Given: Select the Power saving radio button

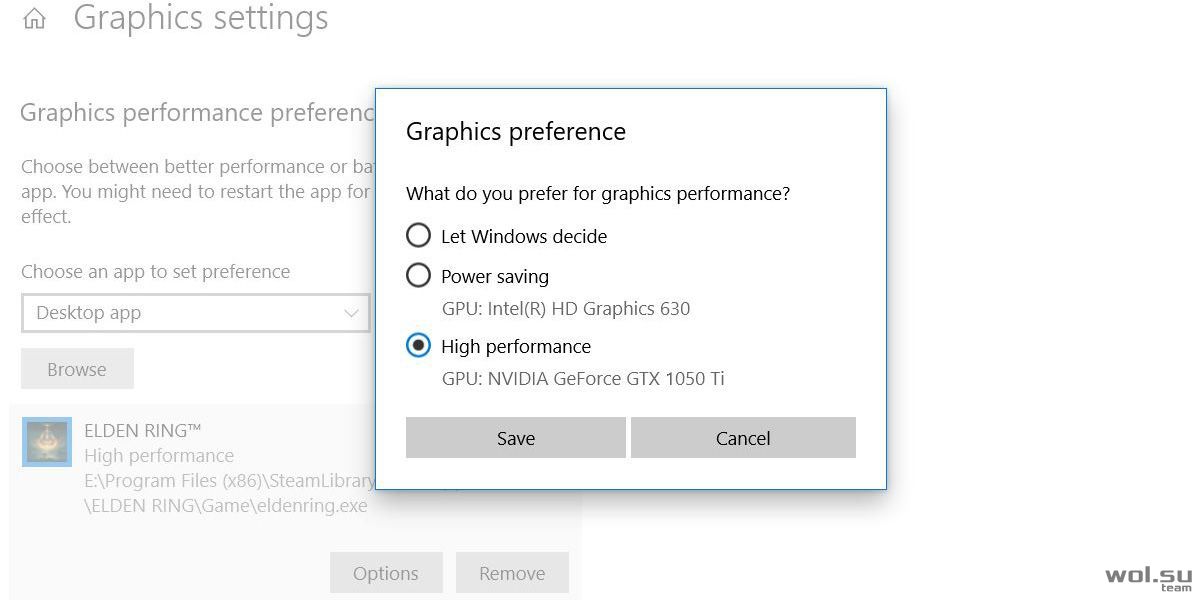Looking at the screenshot, I should coord(418,275).
